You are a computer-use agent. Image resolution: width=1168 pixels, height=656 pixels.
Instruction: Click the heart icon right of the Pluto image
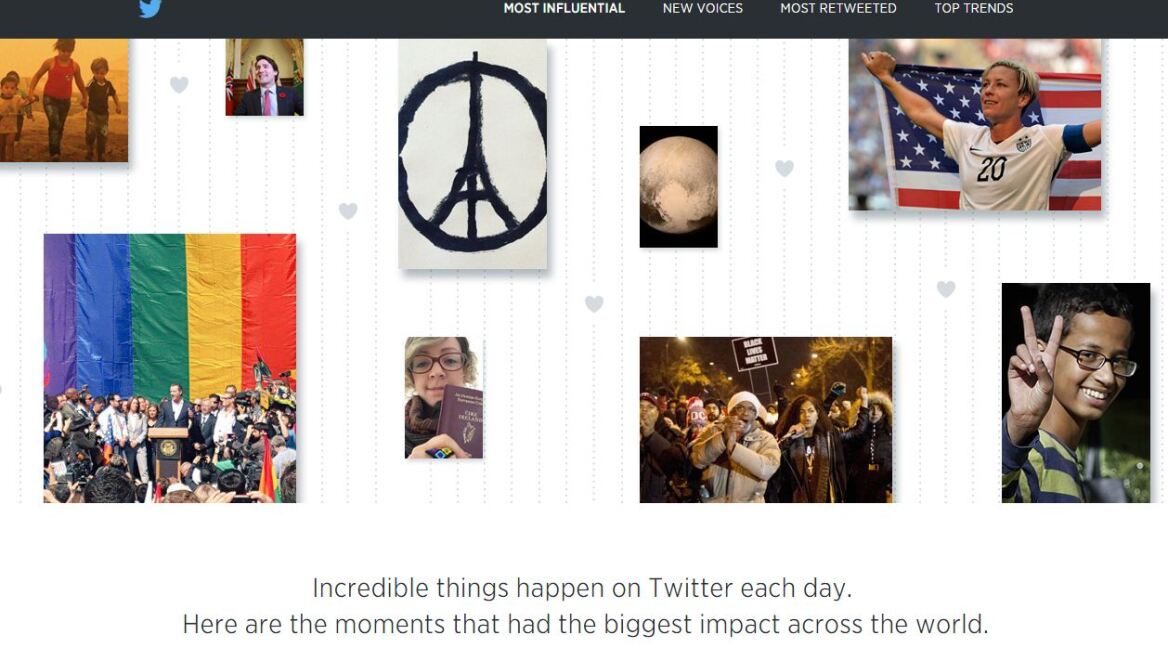pyautogui.click(x=784, y=168)
